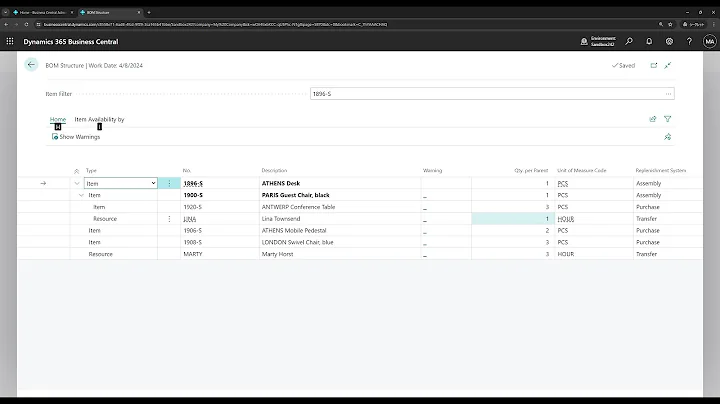This screenshot has height=404, width=720.
Task: Select the Home tab
Action: click(58, 119)
